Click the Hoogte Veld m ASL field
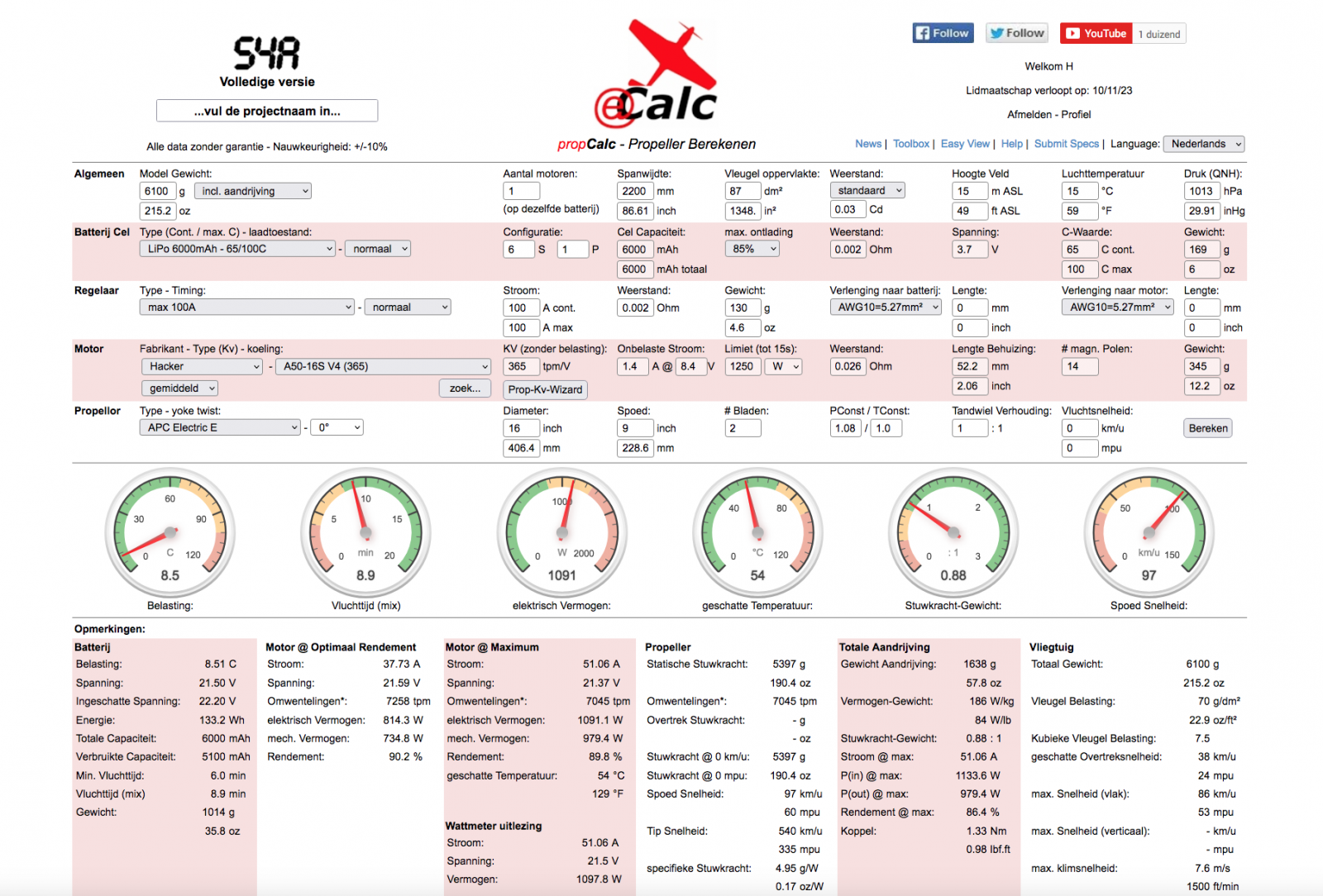This screenshot has height=896, width=1323. [x=970, y=191]
